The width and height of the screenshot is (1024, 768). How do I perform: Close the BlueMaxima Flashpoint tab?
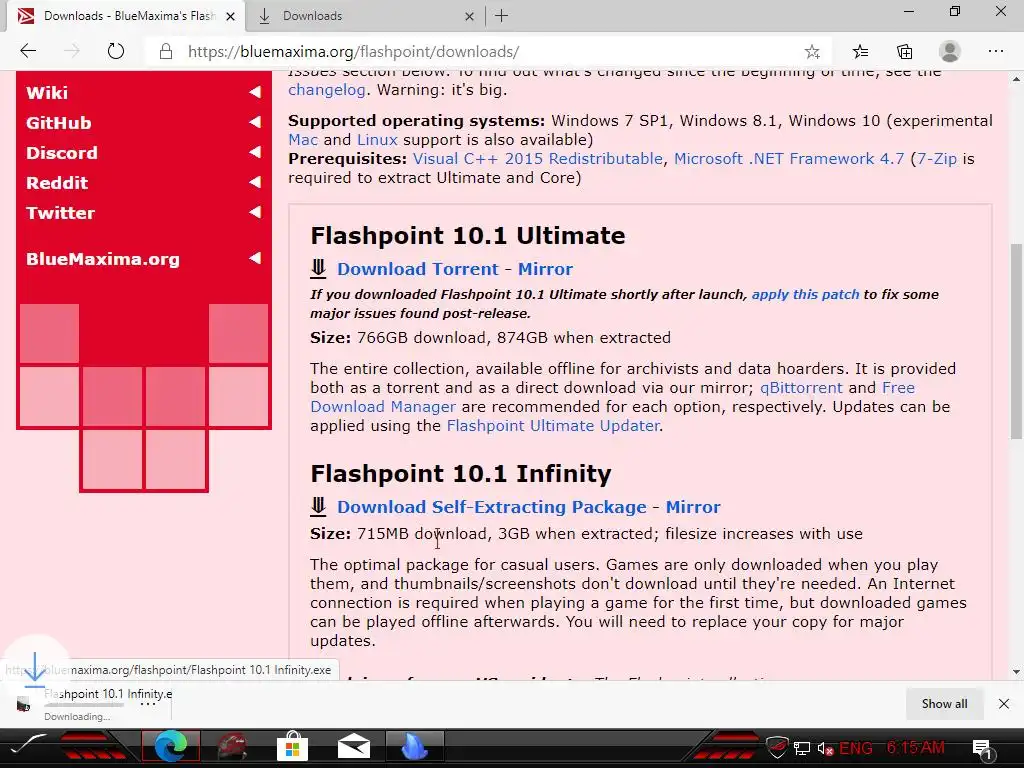coord(231,16)
